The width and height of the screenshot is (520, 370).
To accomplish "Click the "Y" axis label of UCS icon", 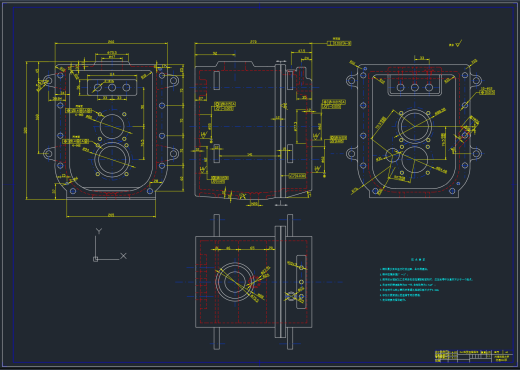I will coord(99,231).
